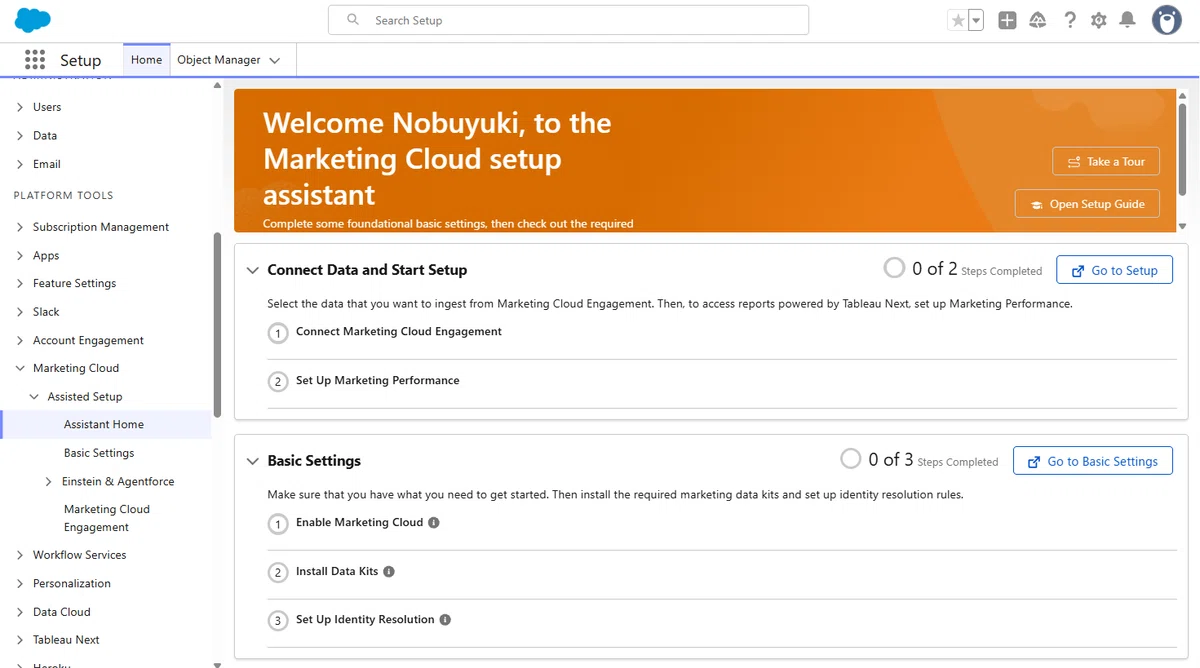Collapse the Basic Settings section chevron
Viewport: 1200px width, 668px height.
tap(253, 461)
